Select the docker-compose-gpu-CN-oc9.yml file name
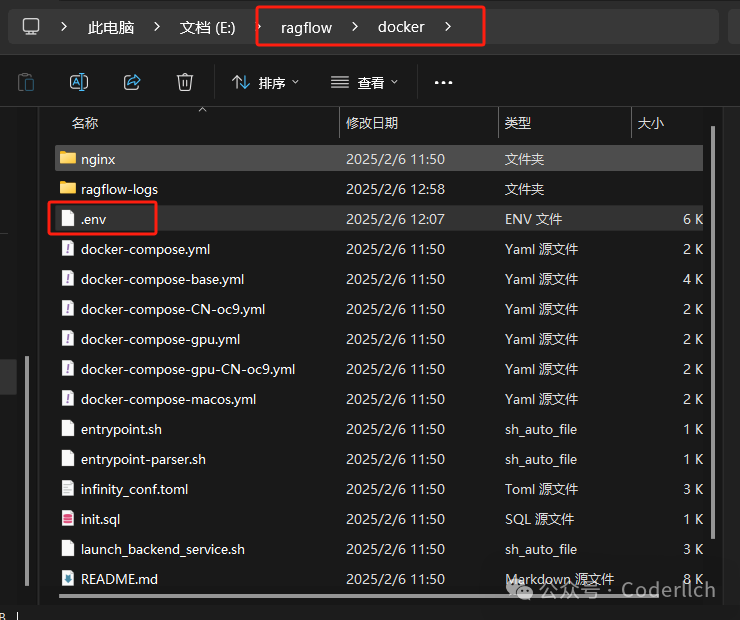Screen dimensions: 740x620 [x=188, y=369]
